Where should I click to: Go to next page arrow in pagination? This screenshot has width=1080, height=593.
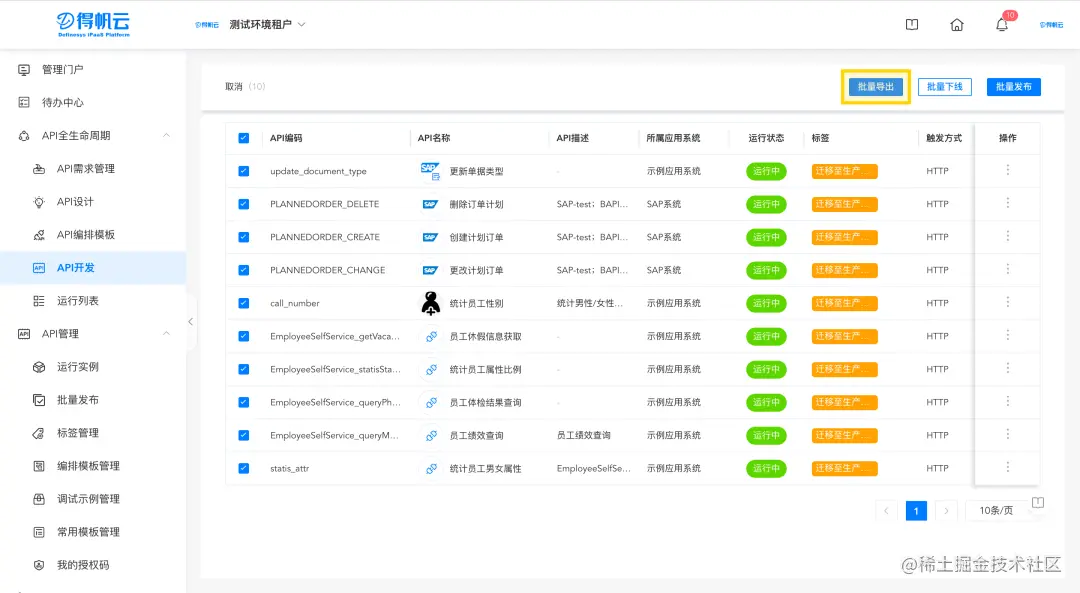tap(946, 511)
